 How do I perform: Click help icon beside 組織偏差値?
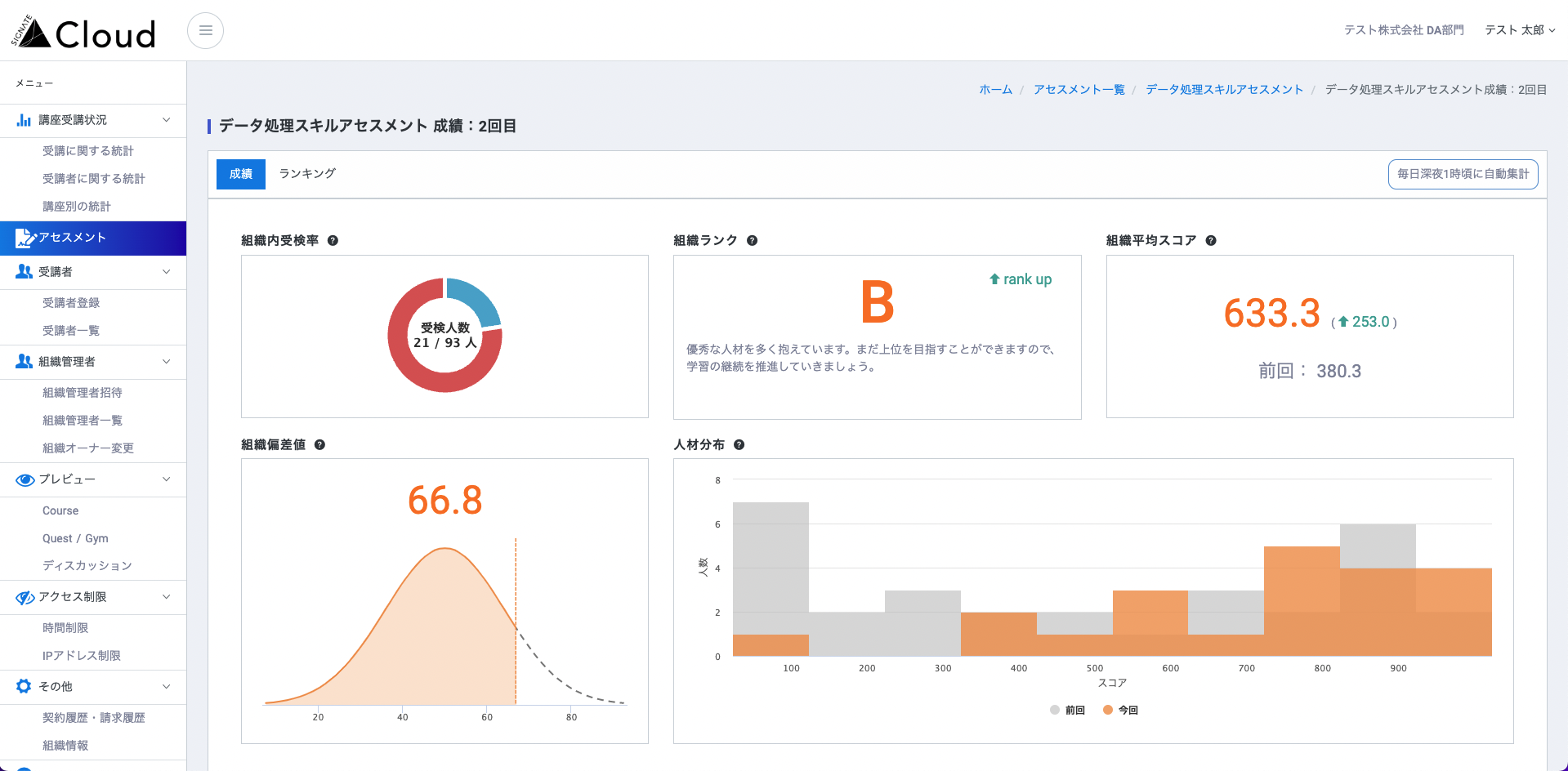pos(319,445)
